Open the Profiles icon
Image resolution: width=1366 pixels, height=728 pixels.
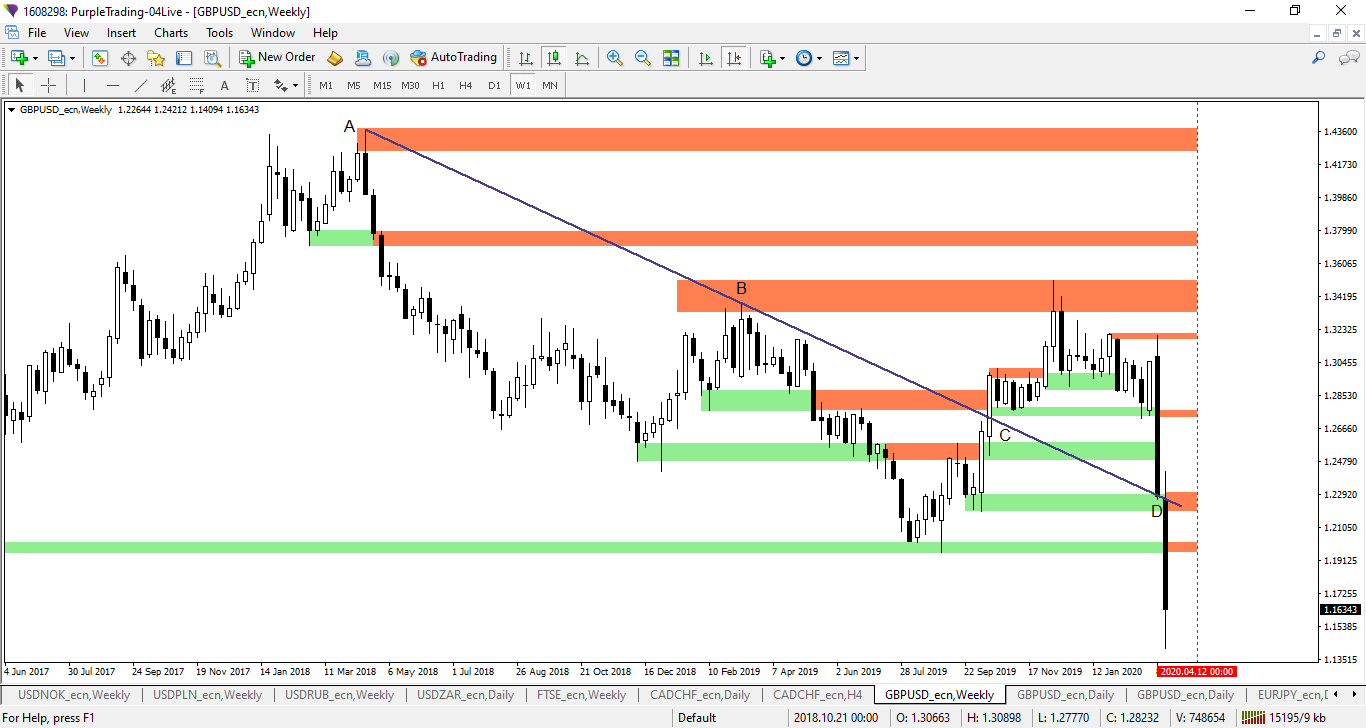tap(56, 58)
